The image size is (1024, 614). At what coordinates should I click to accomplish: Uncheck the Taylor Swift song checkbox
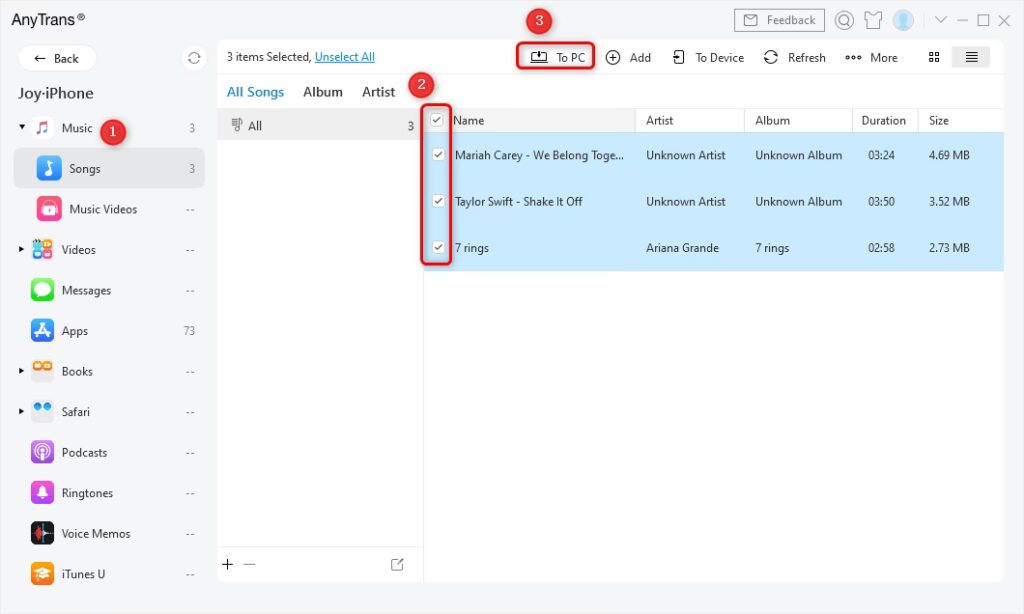pos(438,201)
